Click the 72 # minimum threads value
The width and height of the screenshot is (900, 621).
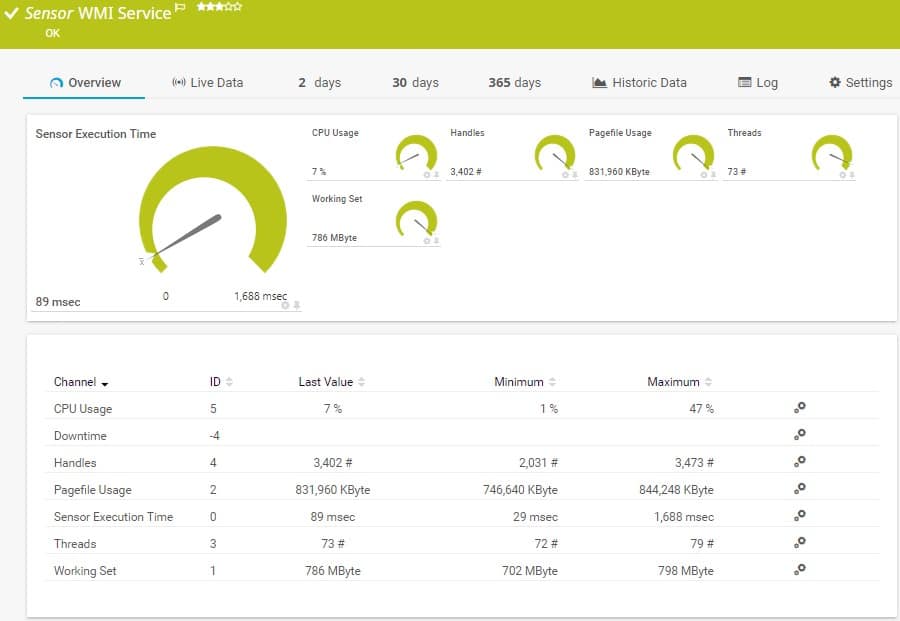pos(546,544)
